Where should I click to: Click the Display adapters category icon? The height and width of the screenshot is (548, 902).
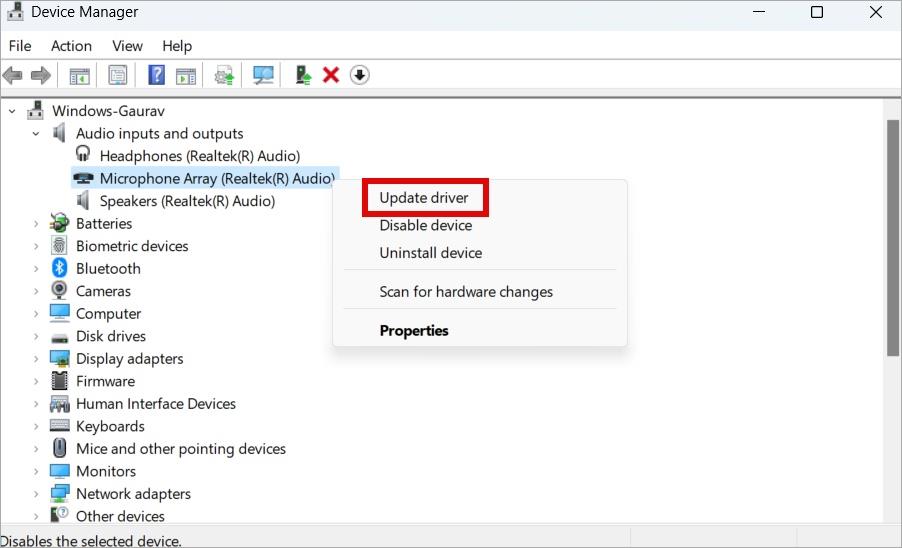[59, 358]
